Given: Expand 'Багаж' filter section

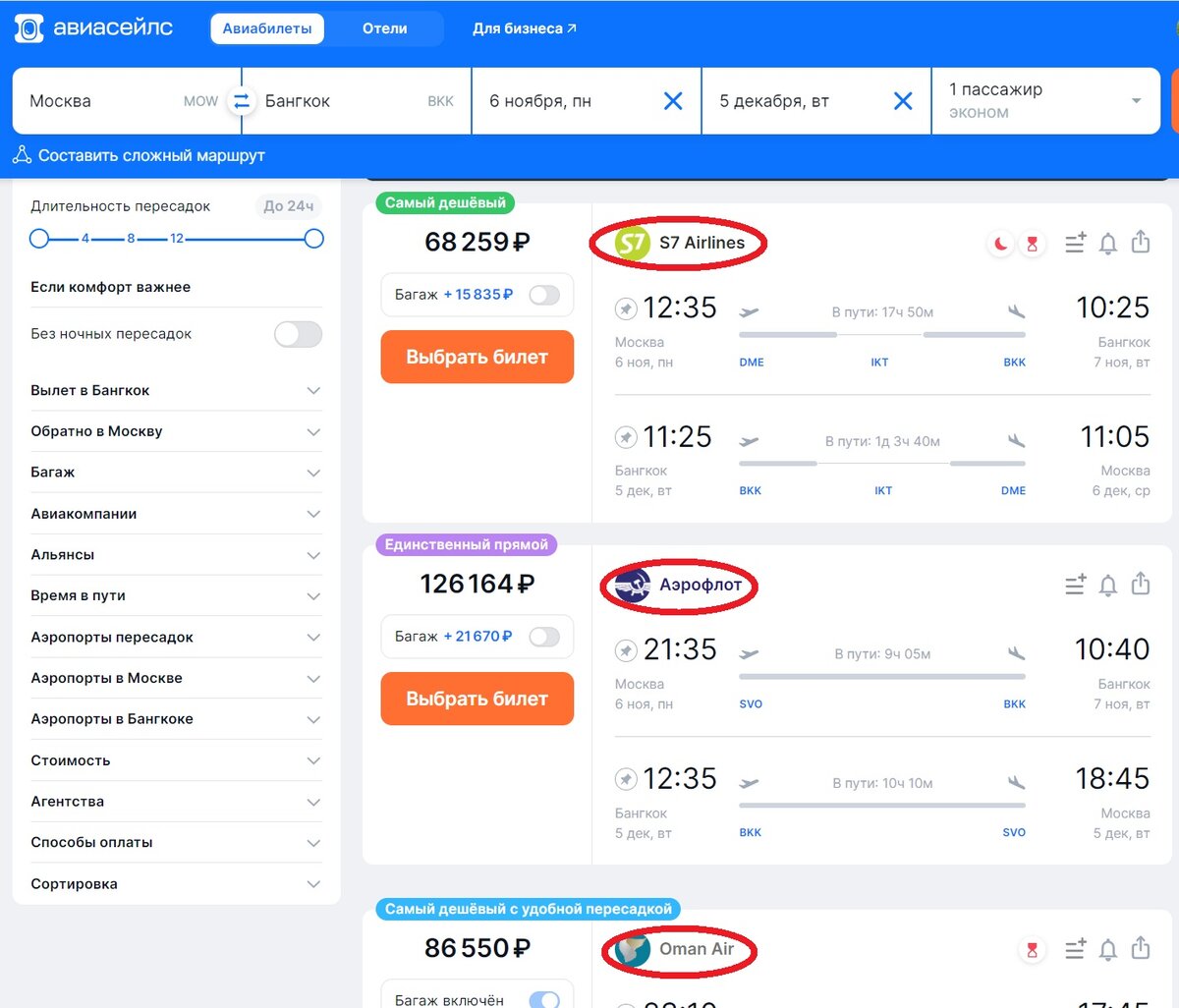Looking at the screenshot, I should pyautogui.click(x=176, y=473).
